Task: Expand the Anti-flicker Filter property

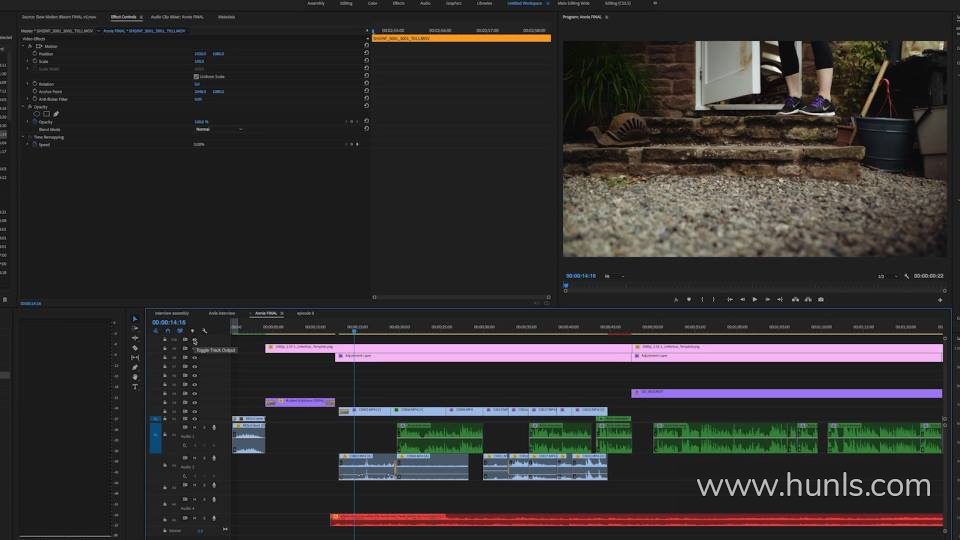Action: click(x=28, y=99)
